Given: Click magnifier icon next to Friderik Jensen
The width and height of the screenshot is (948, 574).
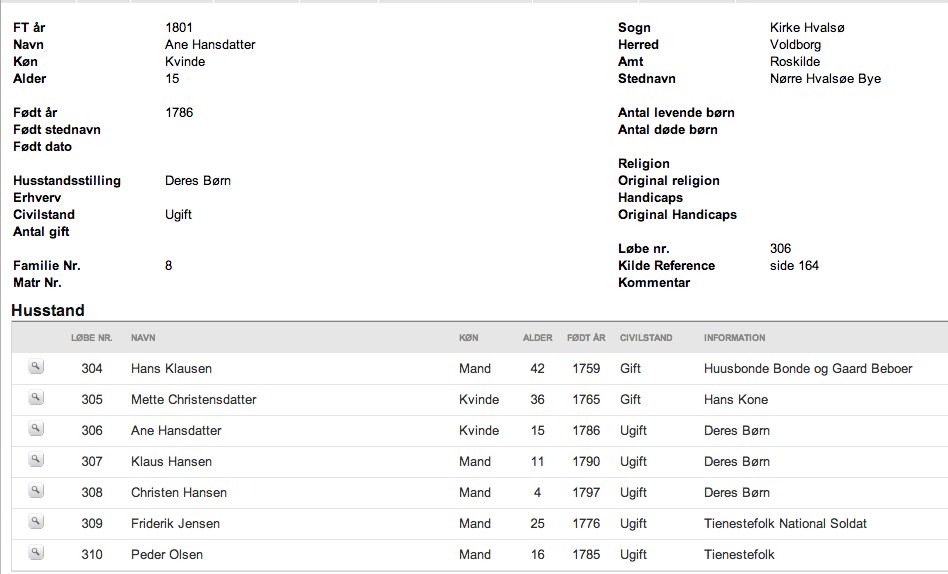Looking at the screenshot, I should click(x=36, y=521).
